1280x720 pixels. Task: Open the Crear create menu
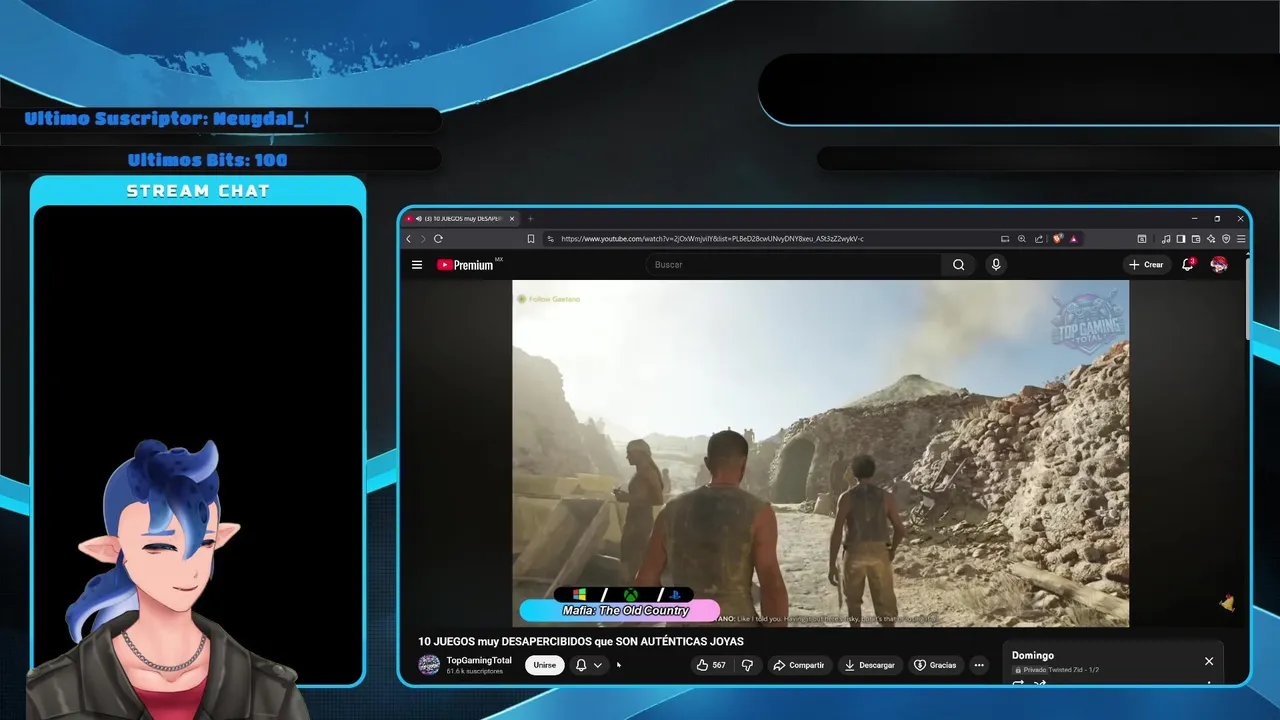(1146, 265)
